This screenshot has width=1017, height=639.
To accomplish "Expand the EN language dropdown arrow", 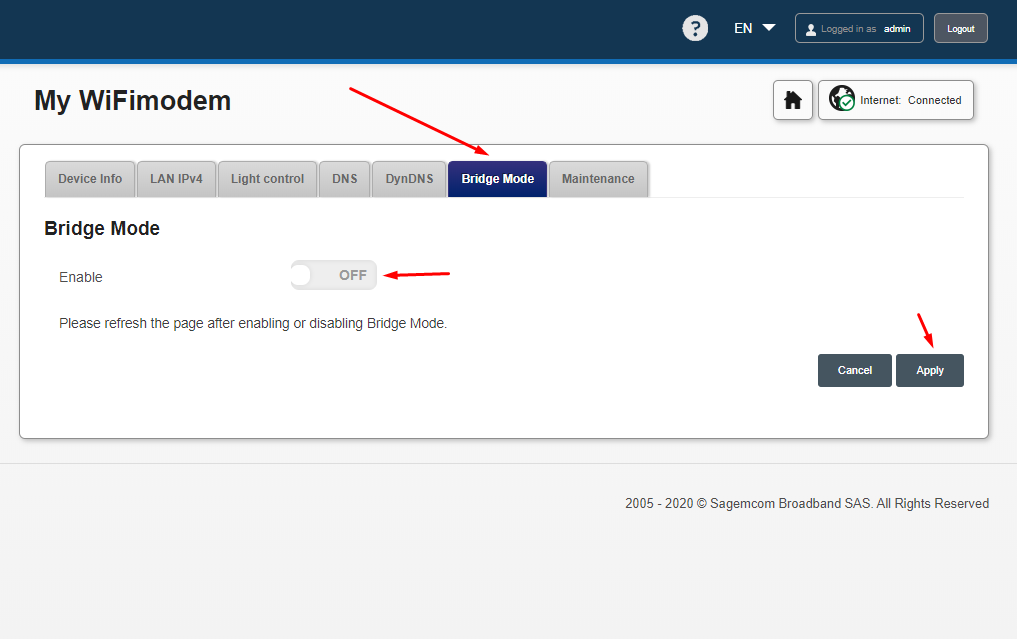I will coord(768,28).
